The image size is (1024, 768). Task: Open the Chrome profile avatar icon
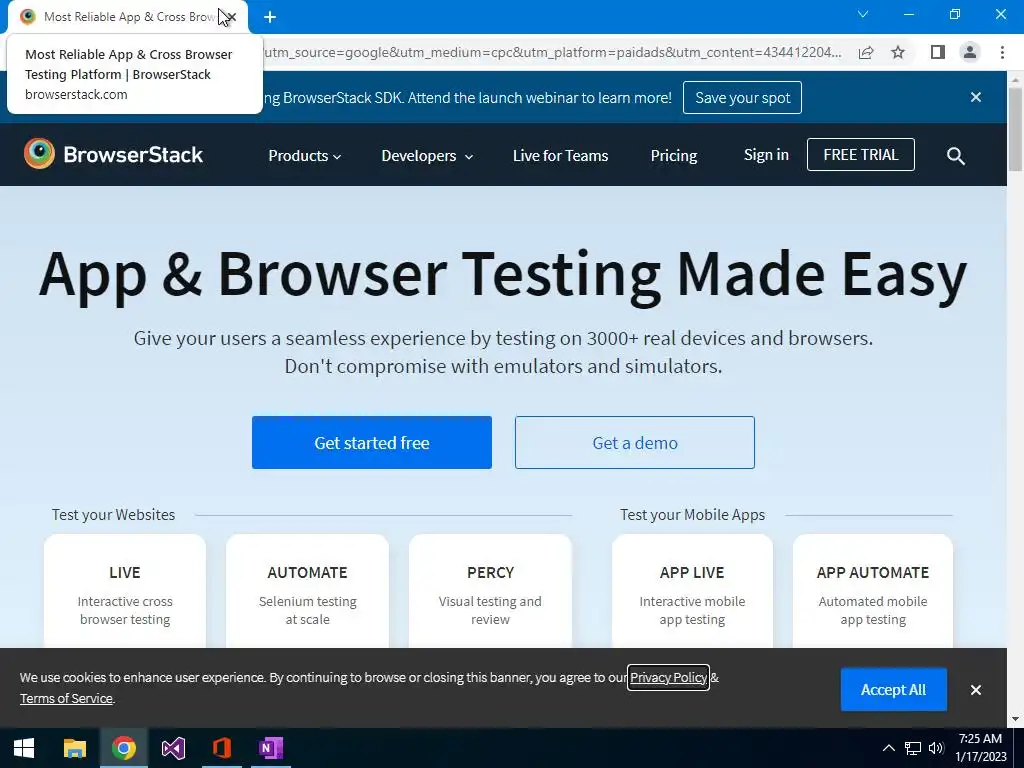tap(970, 52)
